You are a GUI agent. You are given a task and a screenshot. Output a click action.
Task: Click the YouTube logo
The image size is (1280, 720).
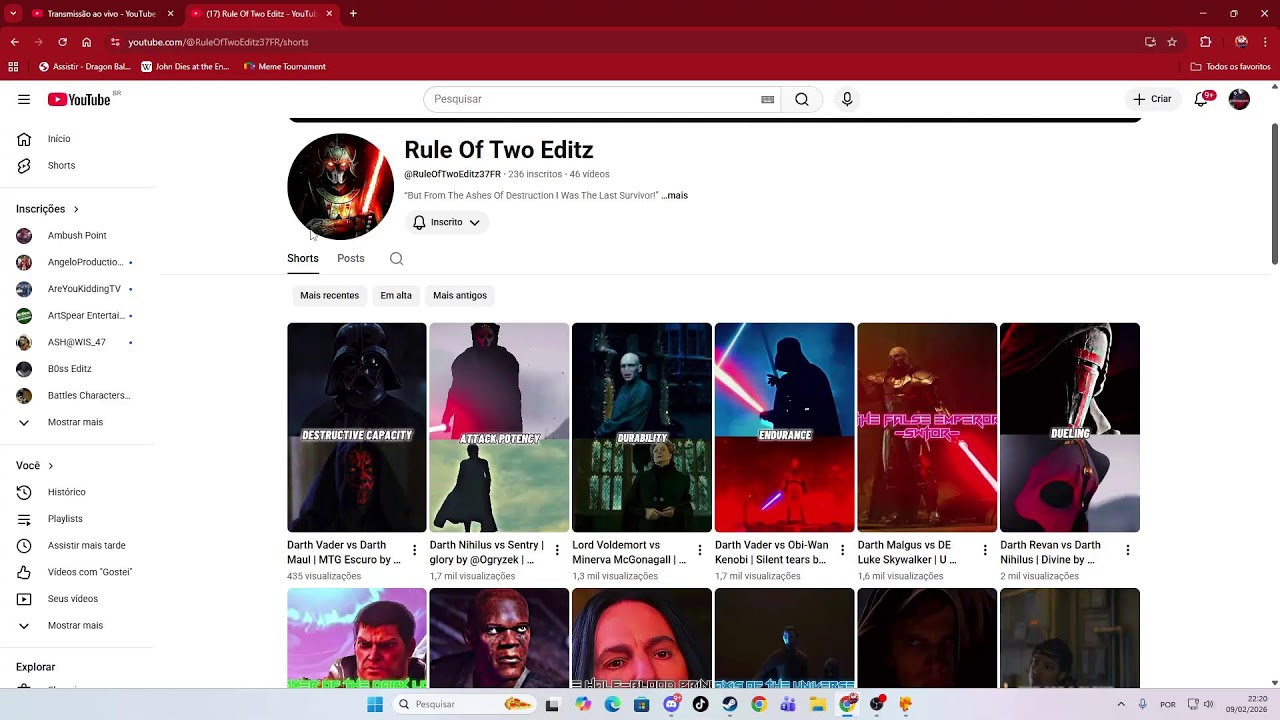[x=79, y=99]
